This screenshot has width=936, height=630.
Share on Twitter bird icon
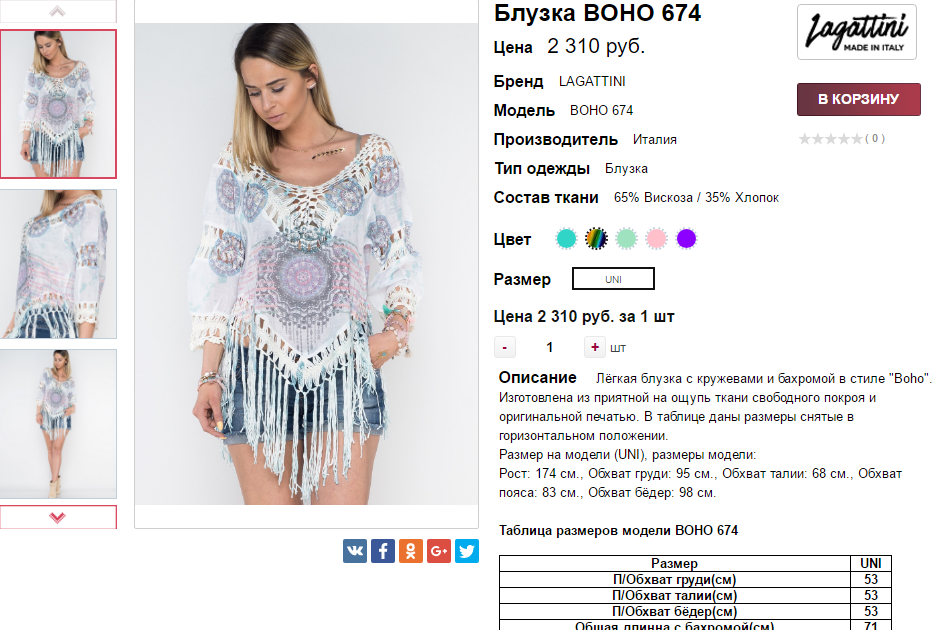[467, 551]
